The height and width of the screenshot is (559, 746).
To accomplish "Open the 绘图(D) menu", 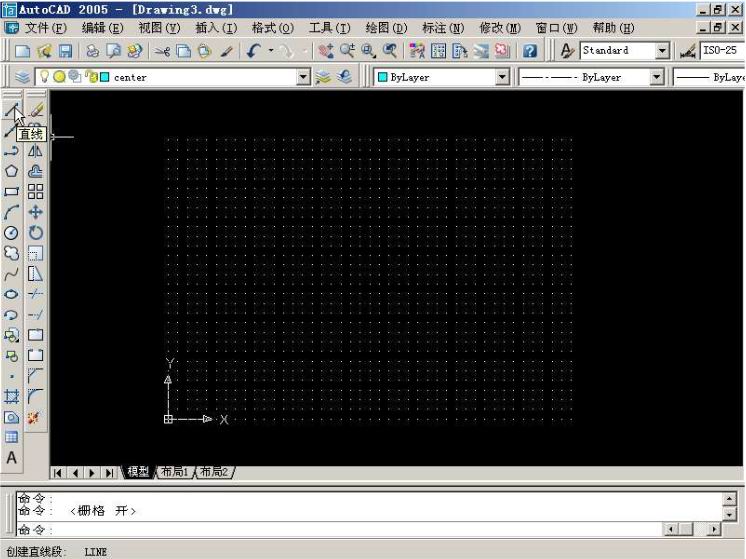I will point(386,28).
